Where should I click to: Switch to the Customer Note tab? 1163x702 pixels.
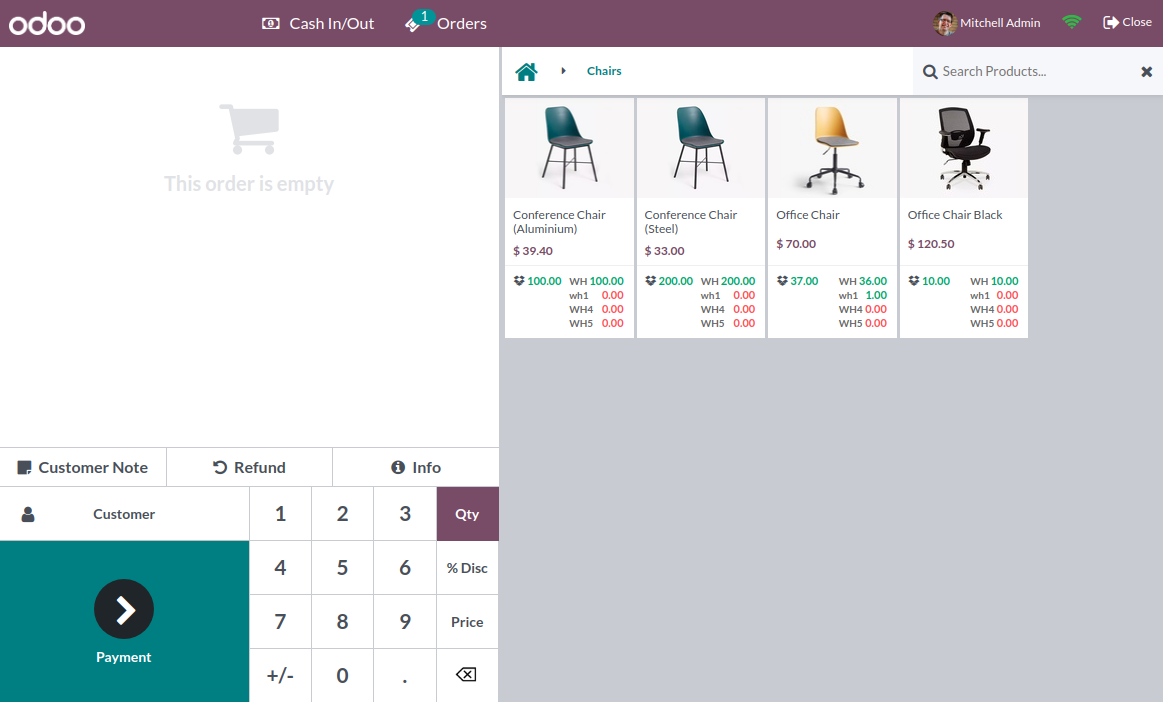(83, 467)
